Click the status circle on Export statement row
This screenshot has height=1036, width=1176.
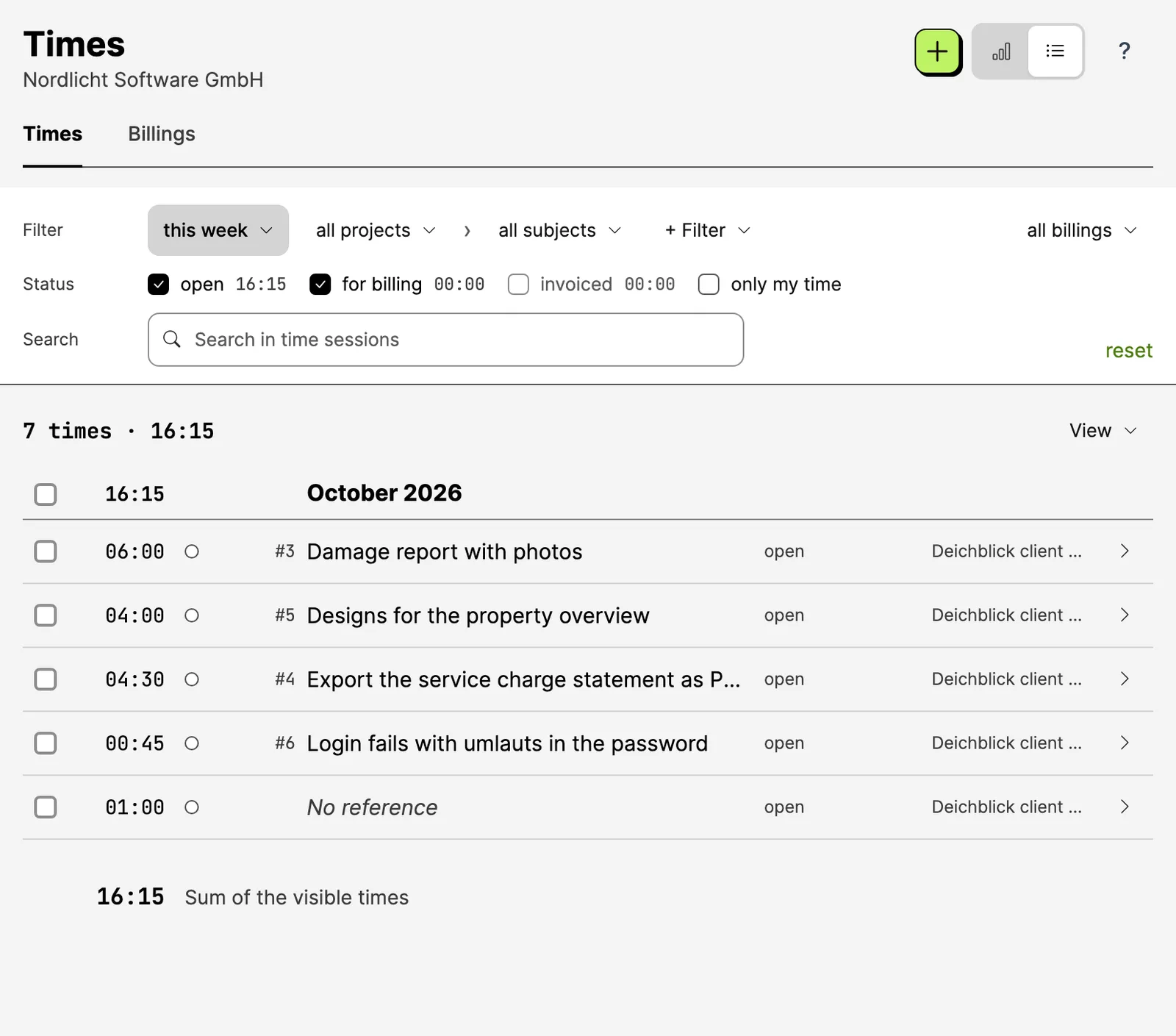[192, 679]
